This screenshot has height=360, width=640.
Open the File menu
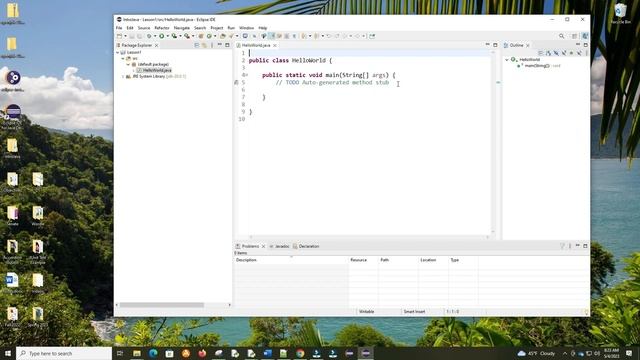(119, 28)
